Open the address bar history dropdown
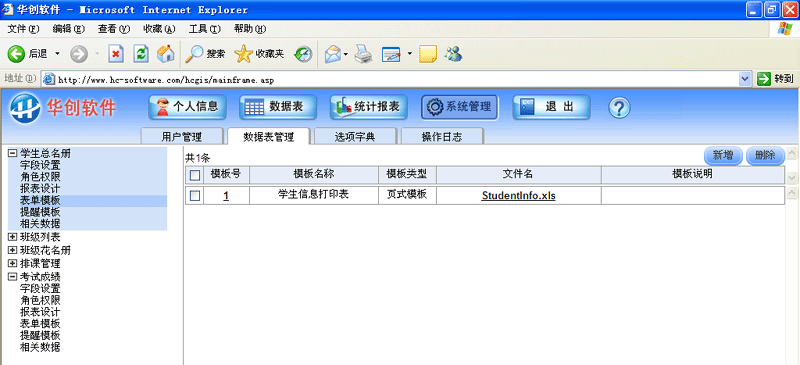Viewport: 800px width, 365px height. coord(745,79)
